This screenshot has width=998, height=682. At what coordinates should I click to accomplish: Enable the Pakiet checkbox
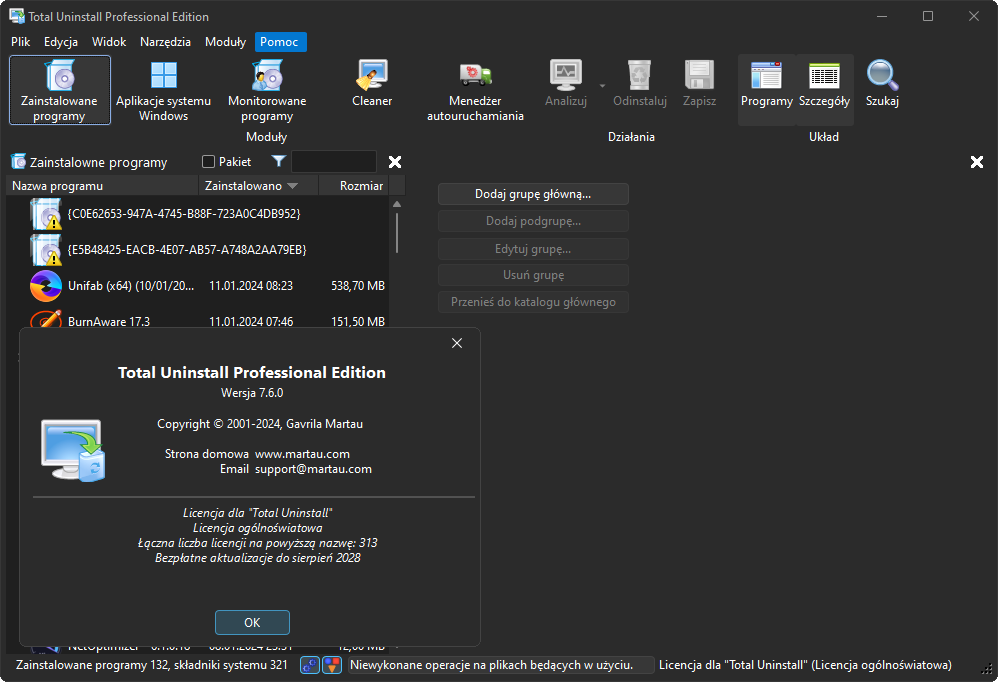coord(208,162)
